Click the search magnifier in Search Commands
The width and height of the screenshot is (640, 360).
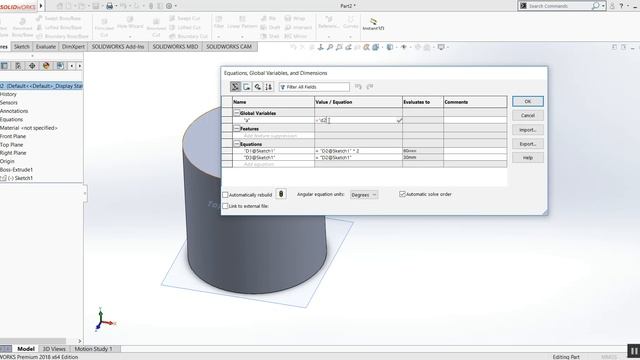pos(596,6)
